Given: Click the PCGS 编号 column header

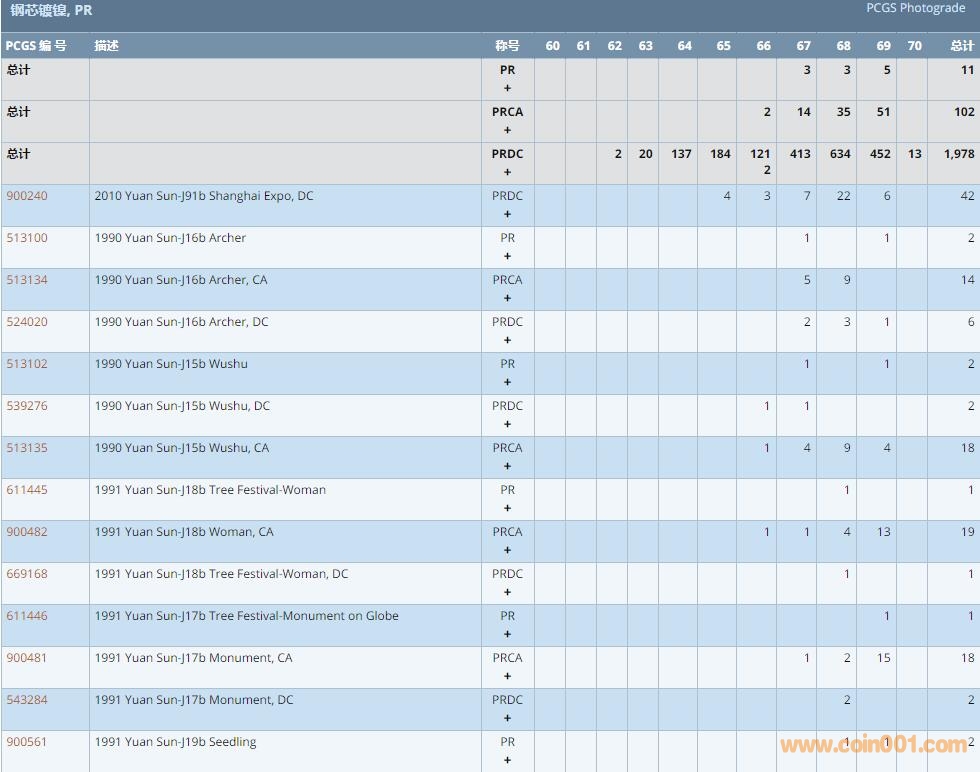Looking at the screenshot, I should tap(36, 46).
